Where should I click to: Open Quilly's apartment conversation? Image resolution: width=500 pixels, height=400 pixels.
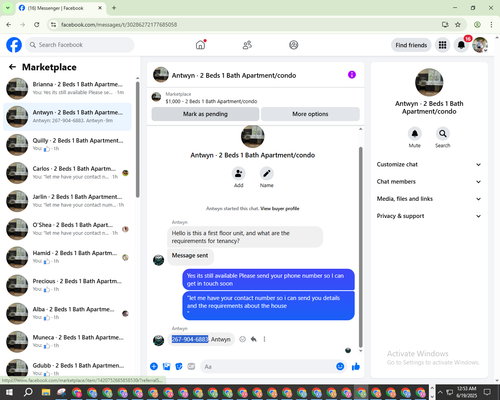coord(68,145)
